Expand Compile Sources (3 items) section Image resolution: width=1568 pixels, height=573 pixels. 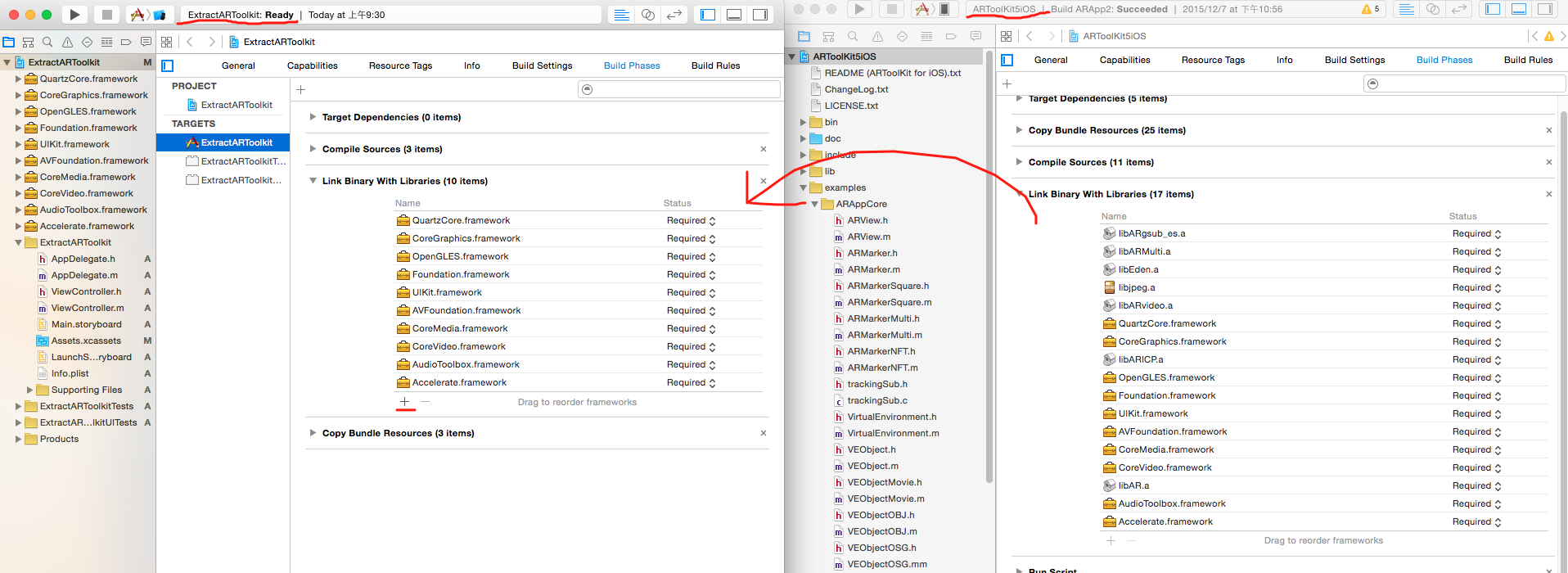tap(313, 149)
